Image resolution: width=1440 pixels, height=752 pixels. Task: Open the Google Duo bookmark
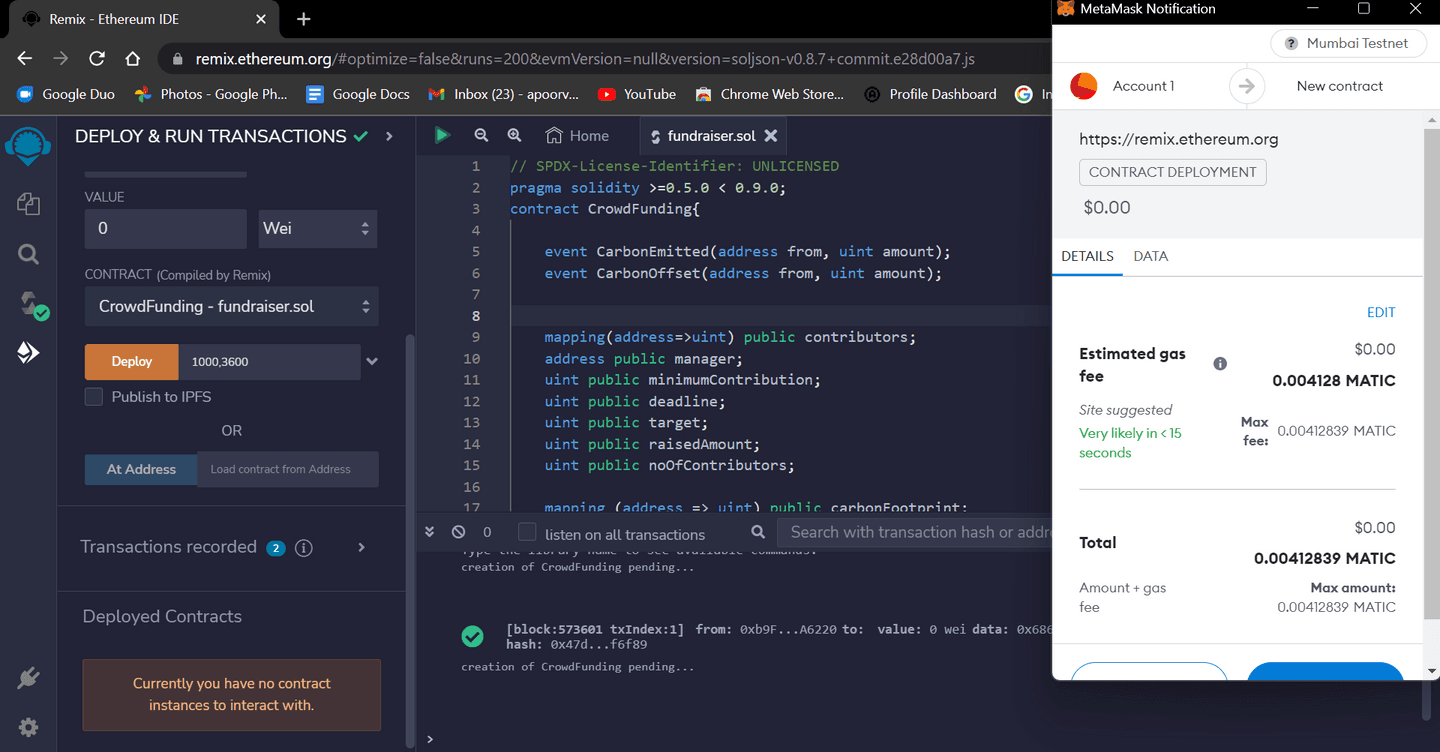coord(66,94)
